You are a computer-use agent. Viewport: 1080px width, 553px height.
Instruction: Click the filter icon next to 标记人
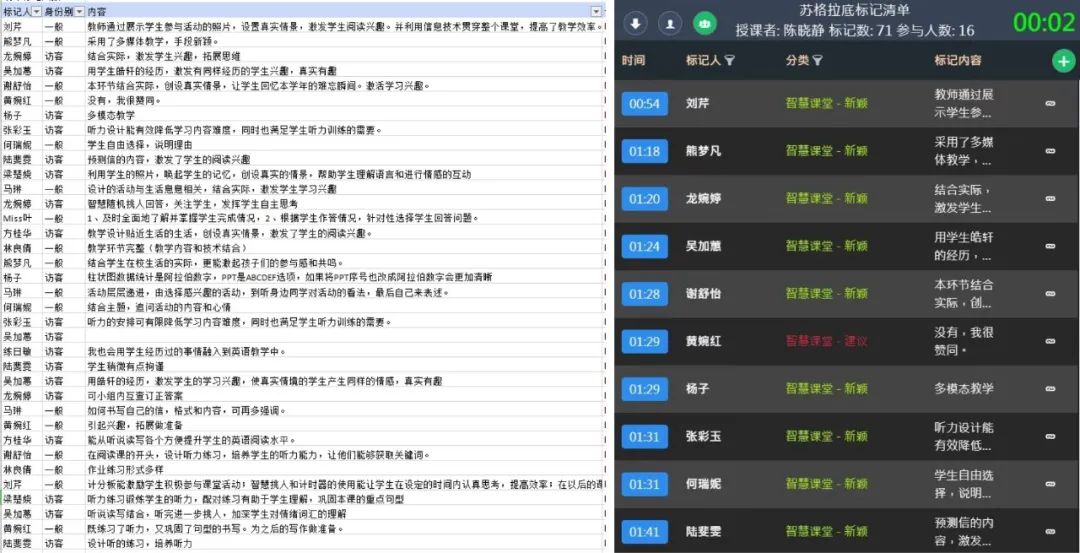pos(729,61)
